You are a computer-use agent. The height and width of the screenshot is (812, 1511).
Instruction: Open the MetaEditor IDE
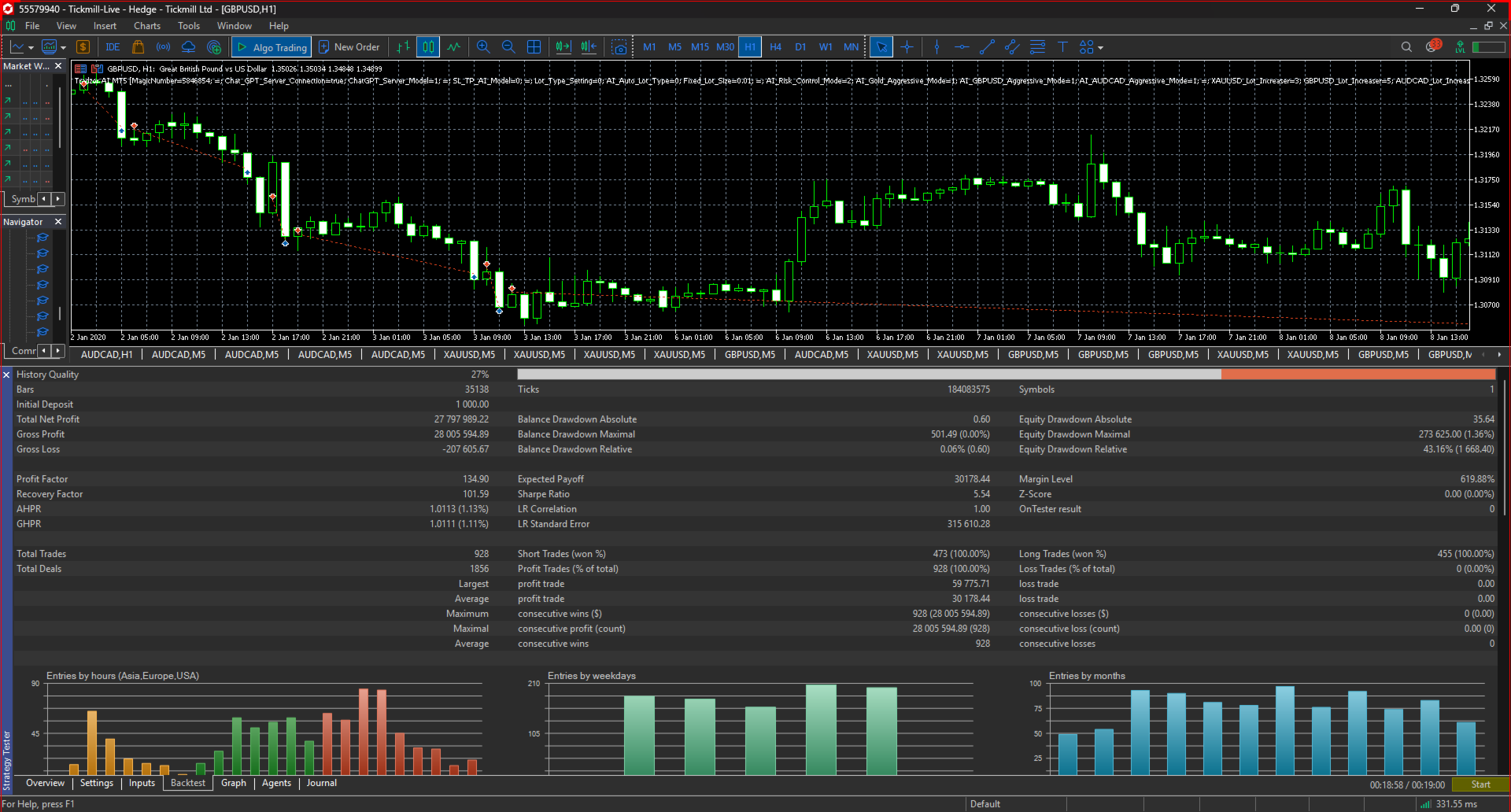click(113, 47)
